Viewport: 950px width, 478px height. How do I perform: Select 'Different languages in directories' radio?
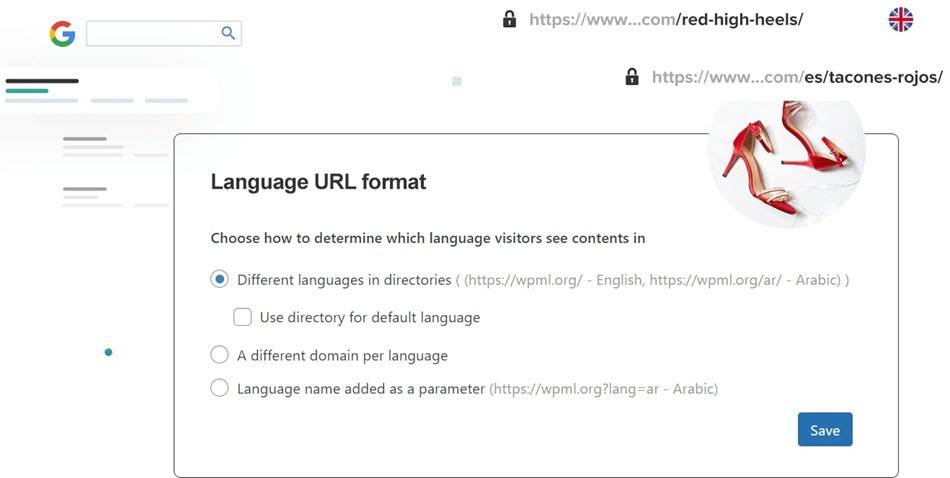click(219, 279)
